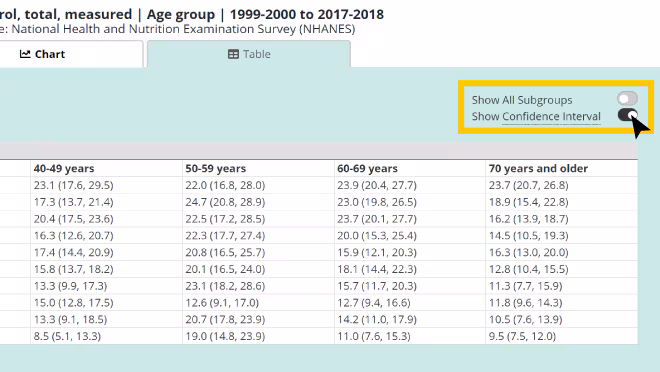Click the Show All Subgroups label
This screenshot has height=372, width=660.
522,100
